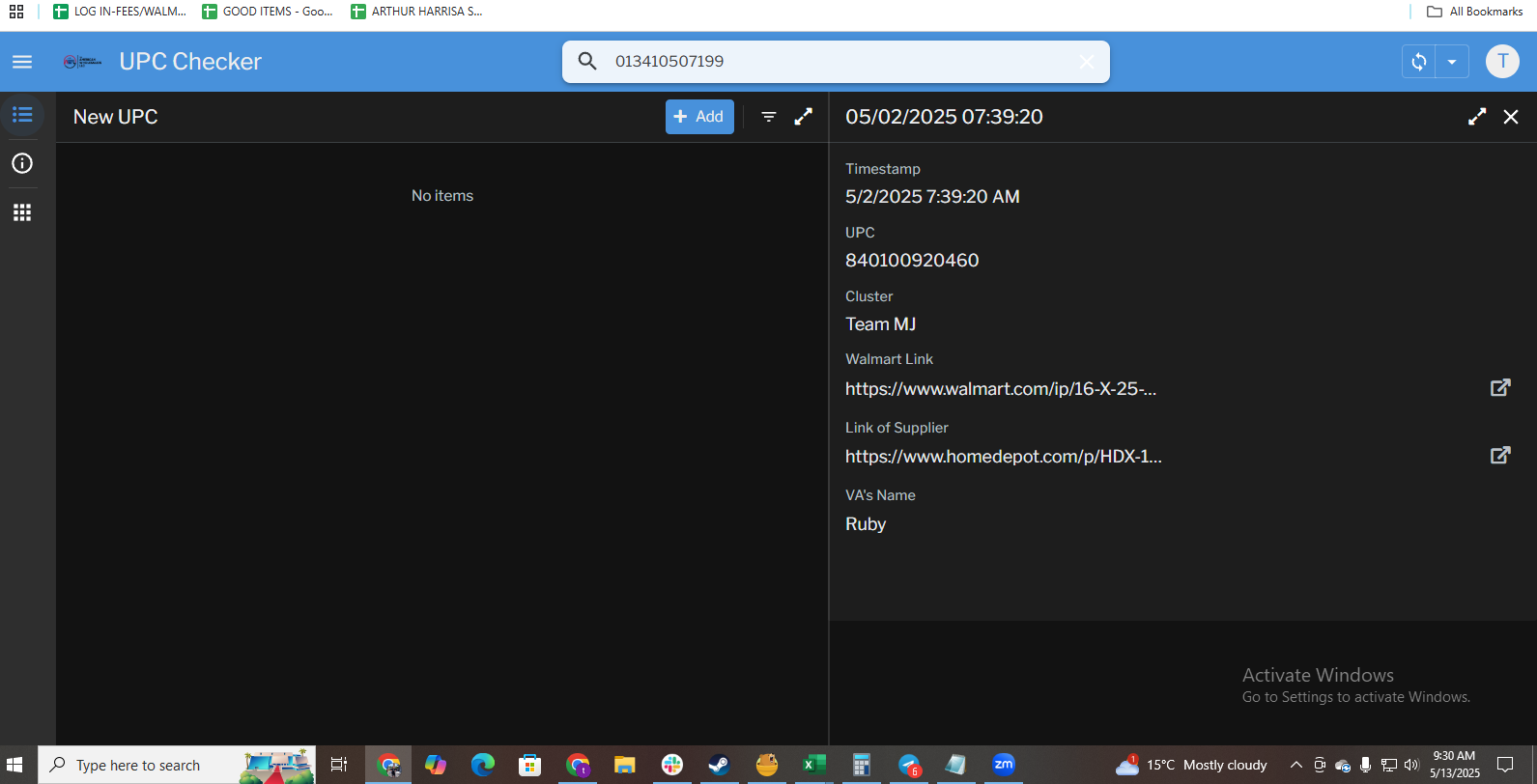Click the list view sidebar icon
The image size is (1537, 784).
coord(22,116)
